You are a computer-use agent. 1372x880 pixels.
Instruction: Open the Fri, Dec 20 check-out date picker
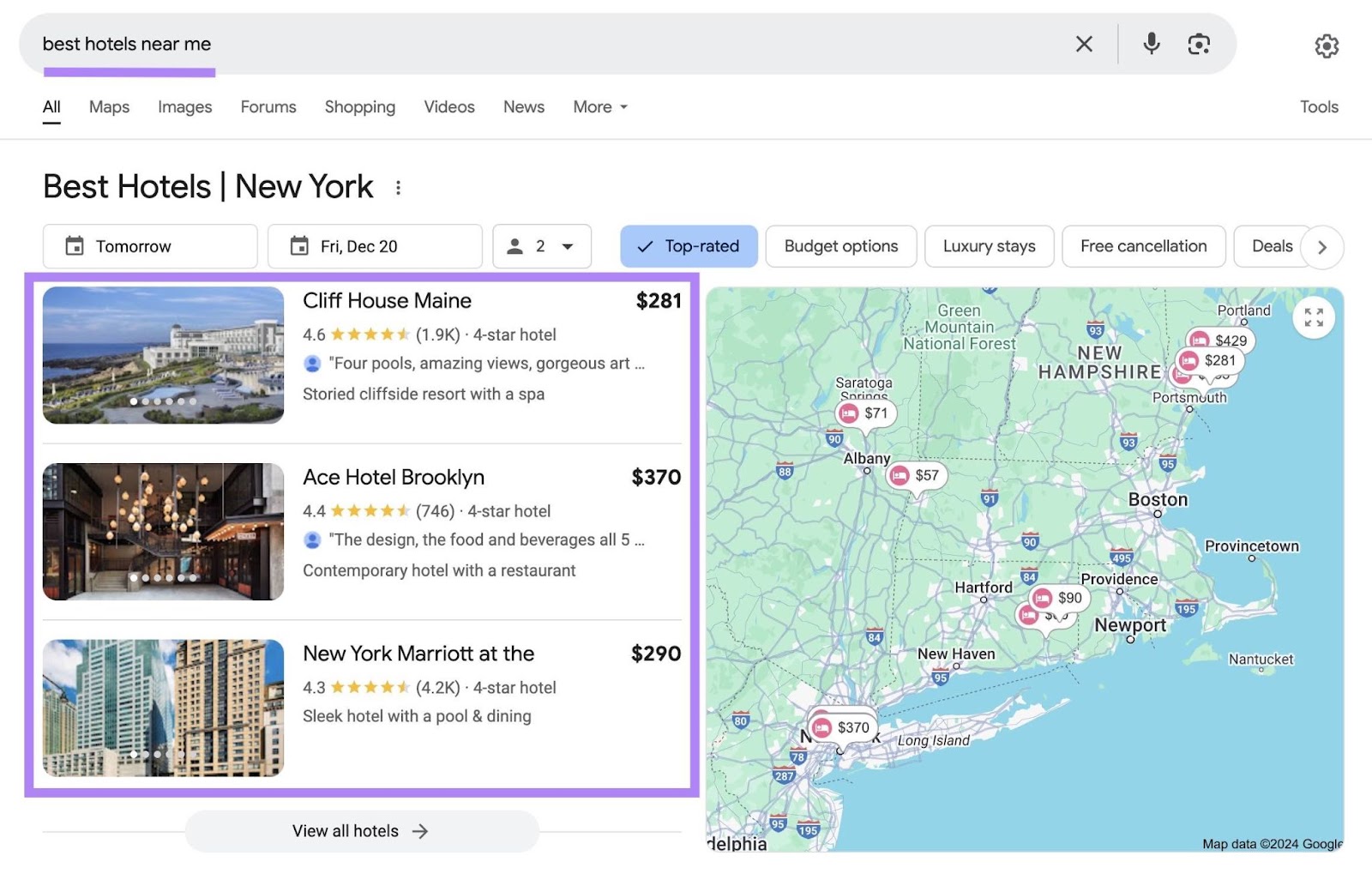[x=375, y=246]
